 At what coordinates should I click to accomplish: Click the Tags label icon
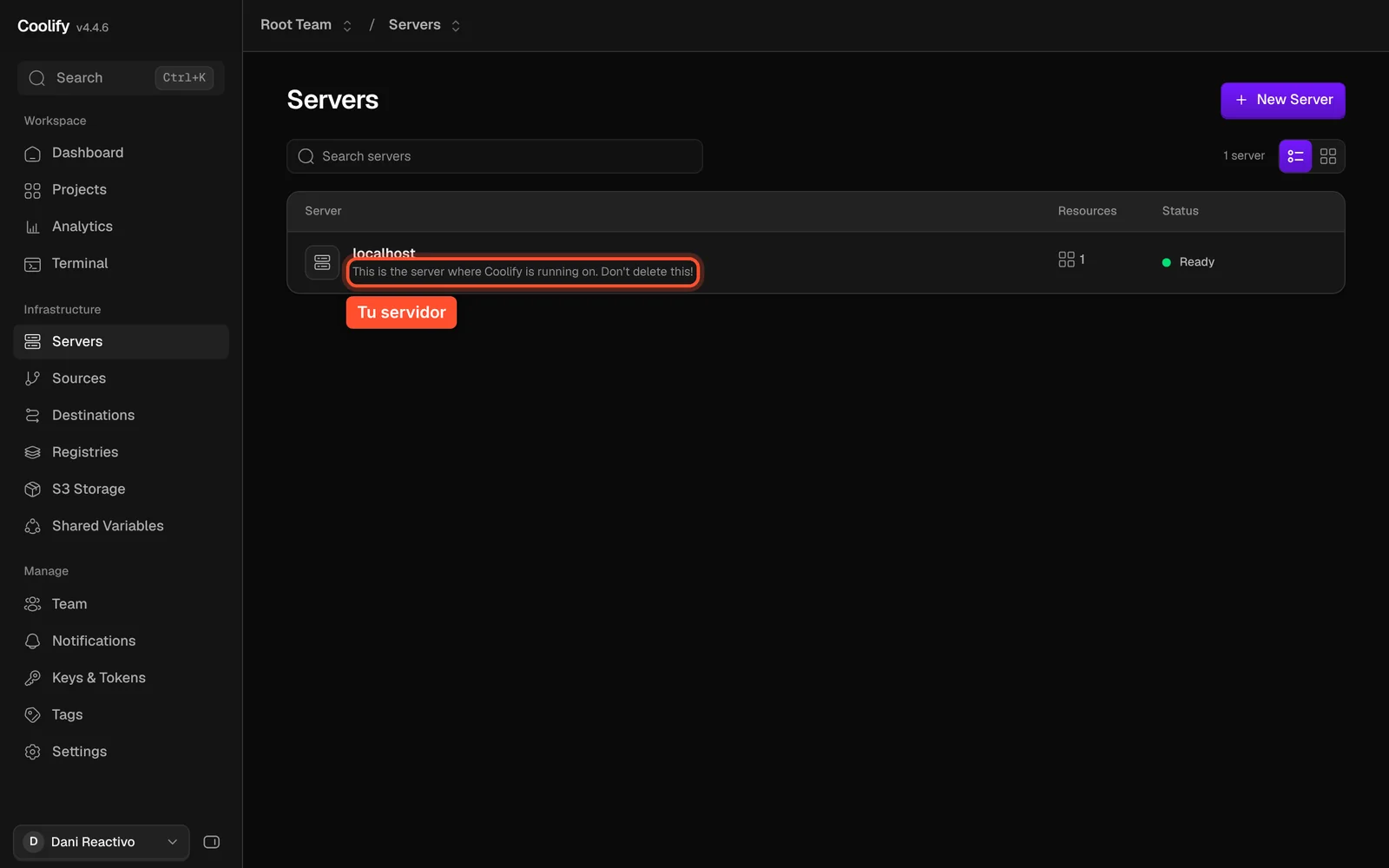[32, 715]
